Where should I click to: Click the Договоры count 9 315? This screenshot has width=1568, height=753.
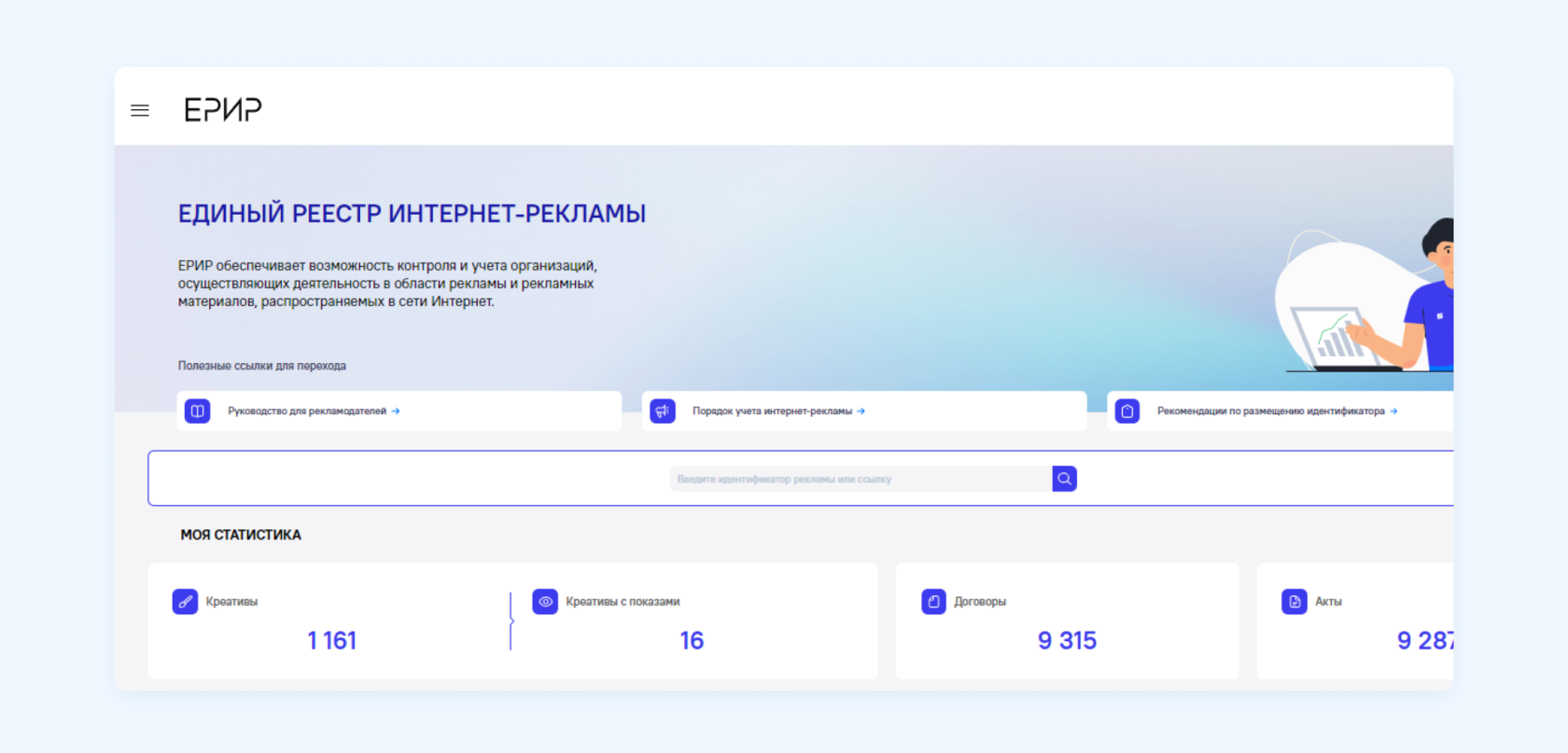pyautogui.click(x=1067, y=640)
